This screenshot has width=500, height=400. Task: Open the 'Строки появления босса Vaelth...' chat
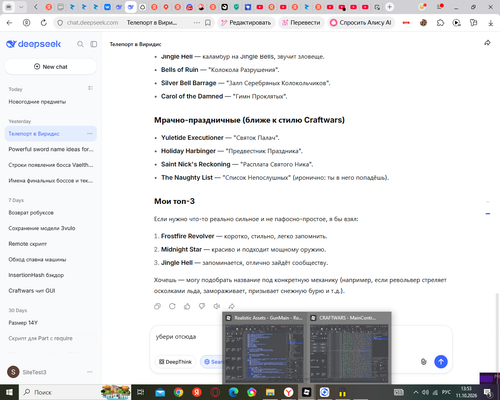pos(51,165)
